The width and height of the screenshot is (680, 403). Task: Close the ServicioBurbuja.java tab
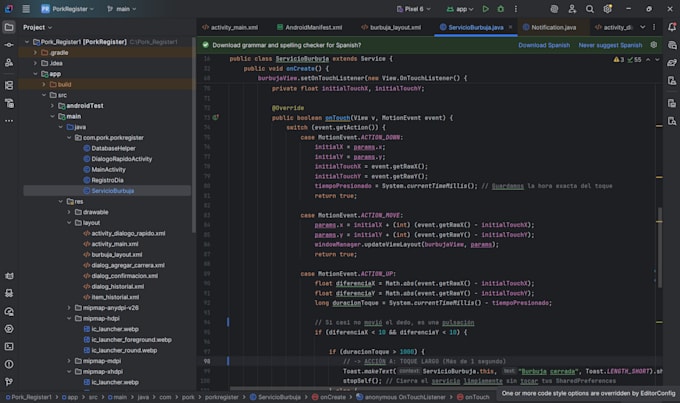(510, 27)
